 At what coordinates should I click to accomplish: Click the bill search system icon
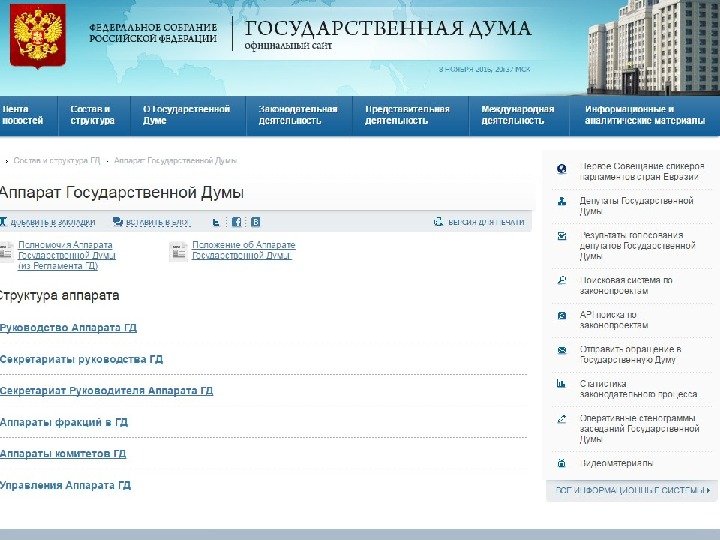[x=562, y=280]
